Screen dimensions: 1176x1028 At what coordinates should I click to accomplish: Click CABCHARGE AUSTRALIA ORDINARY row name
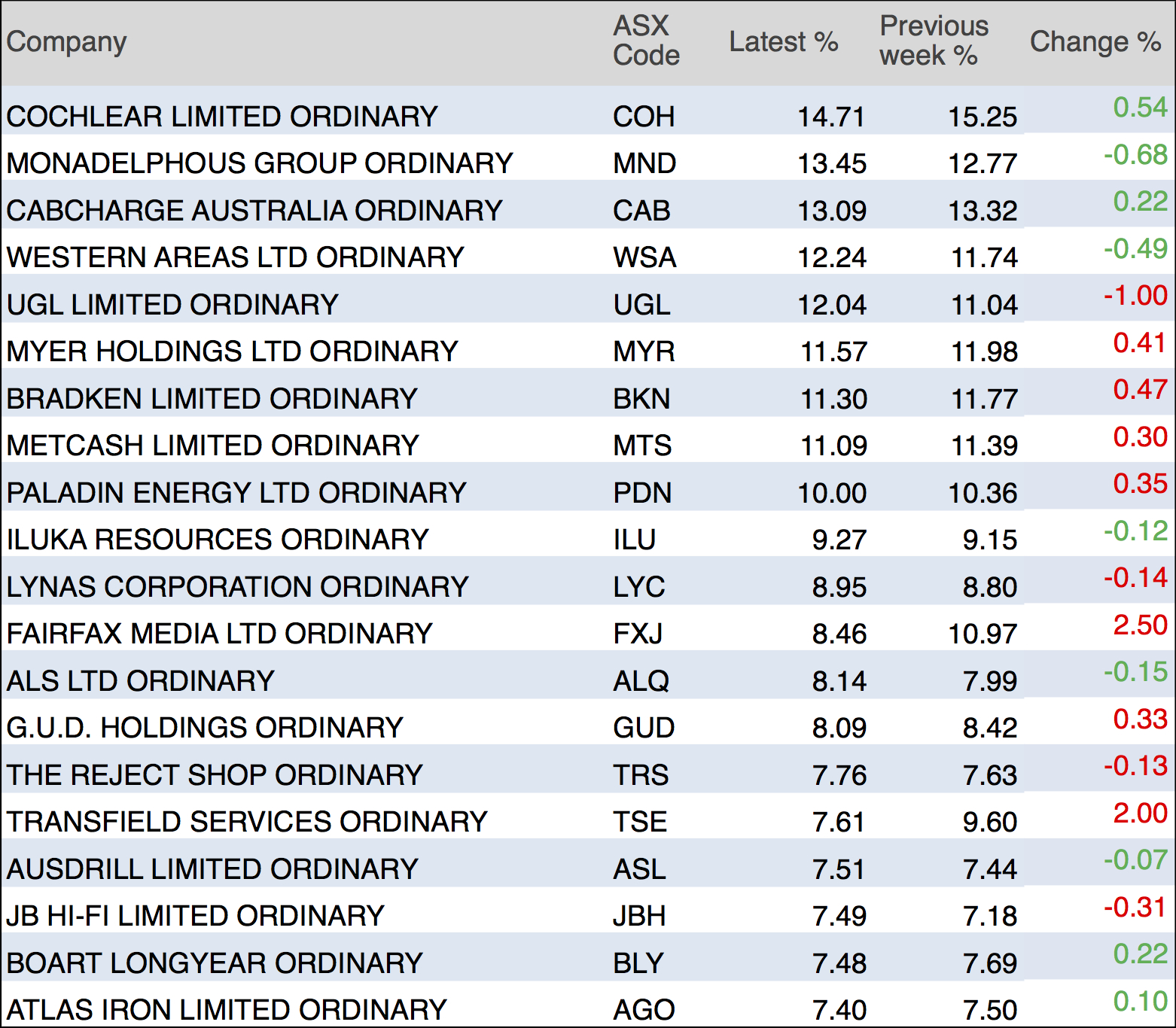[x=254, y=211]
